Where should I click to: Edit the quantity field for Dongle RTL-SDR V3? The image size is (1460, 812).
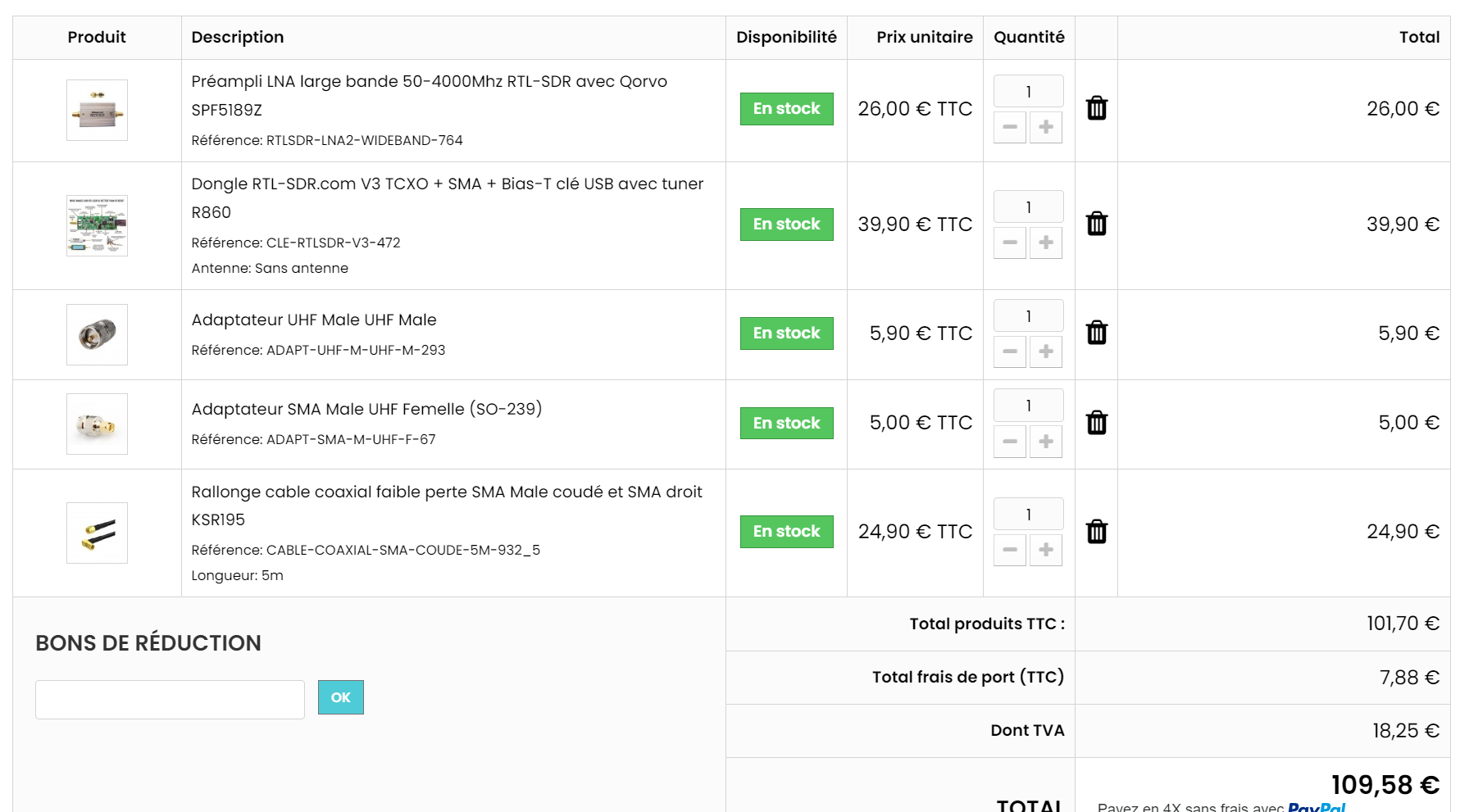click(x=1029, y=207)
